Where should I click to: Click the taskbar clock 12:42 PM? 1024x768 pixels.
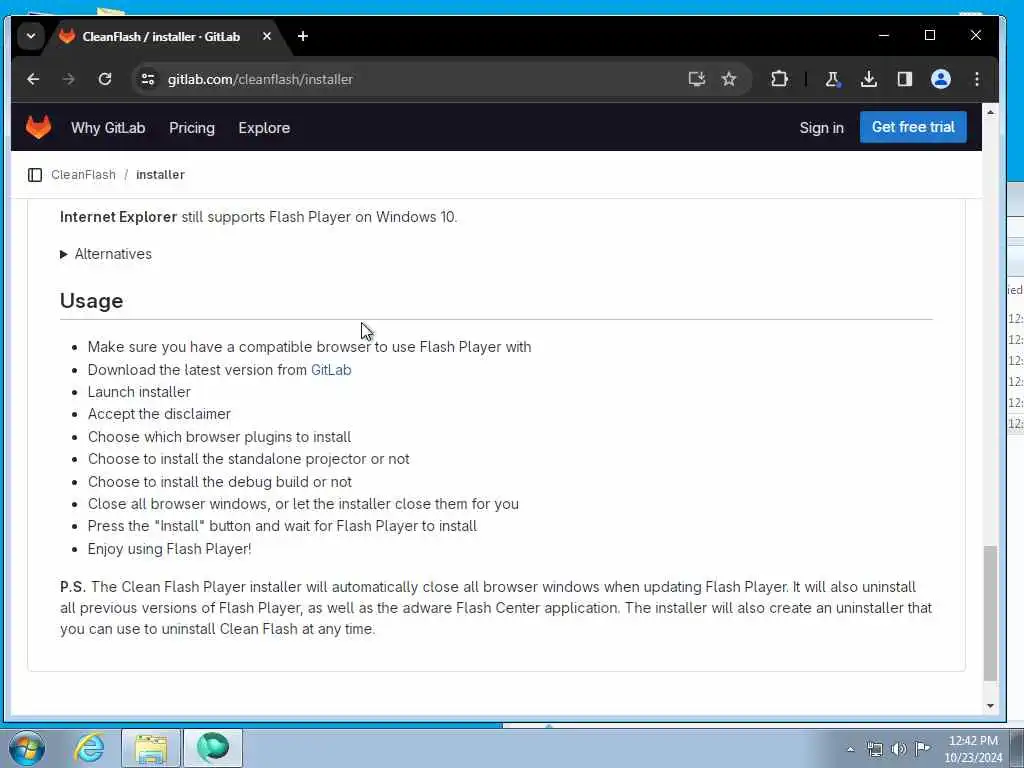pos(973,741)
